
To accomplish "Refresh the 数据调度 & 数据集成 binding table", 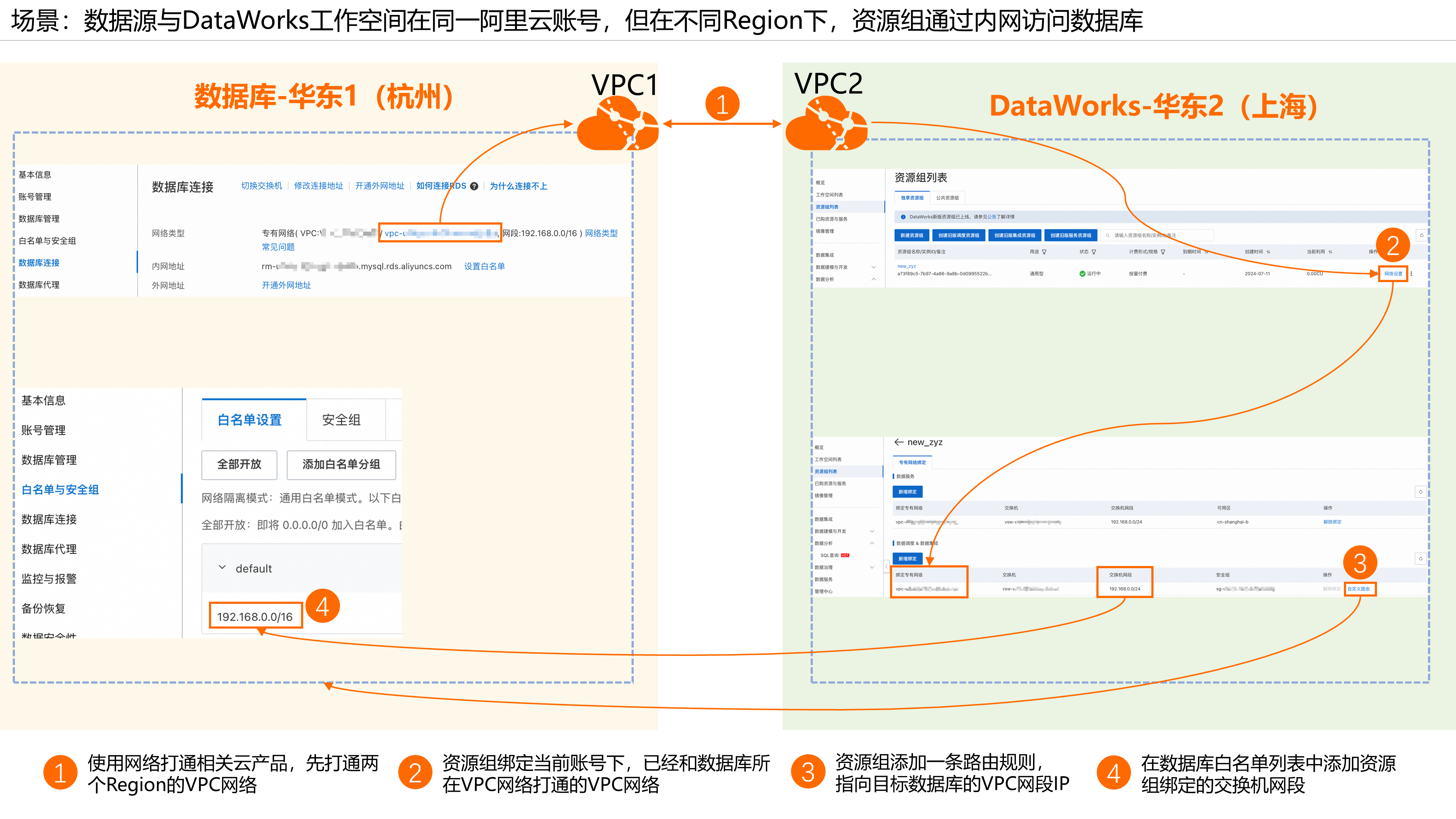I will [x=1420, y=558].
